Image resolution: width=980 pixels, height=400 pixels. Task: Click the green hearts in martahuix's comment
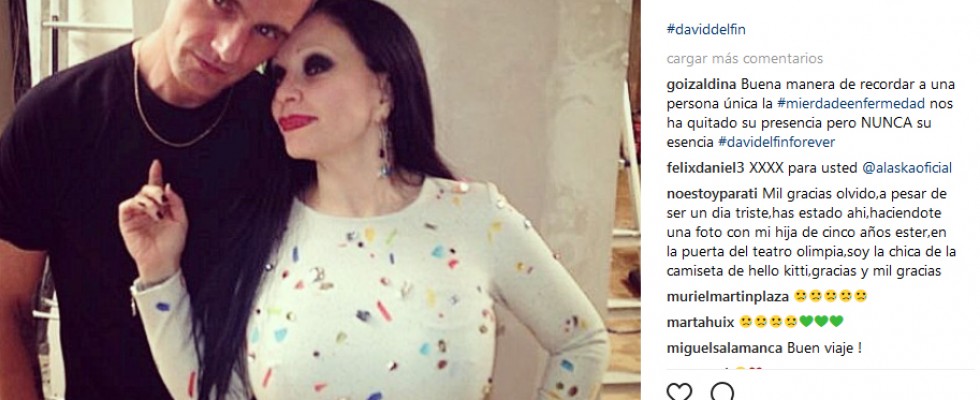coord(821,322)
